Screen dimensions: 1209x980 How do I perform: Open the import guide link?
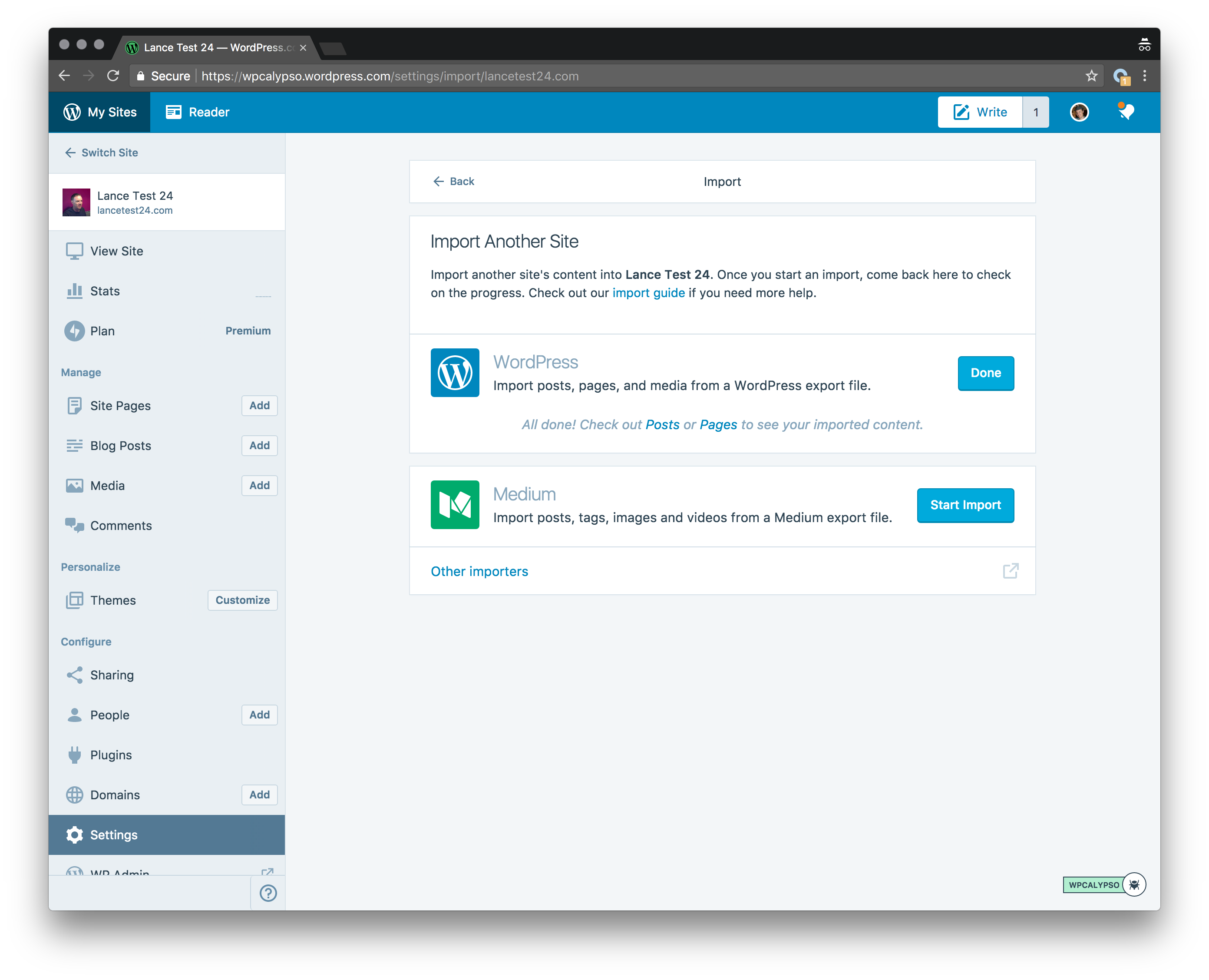648,293
